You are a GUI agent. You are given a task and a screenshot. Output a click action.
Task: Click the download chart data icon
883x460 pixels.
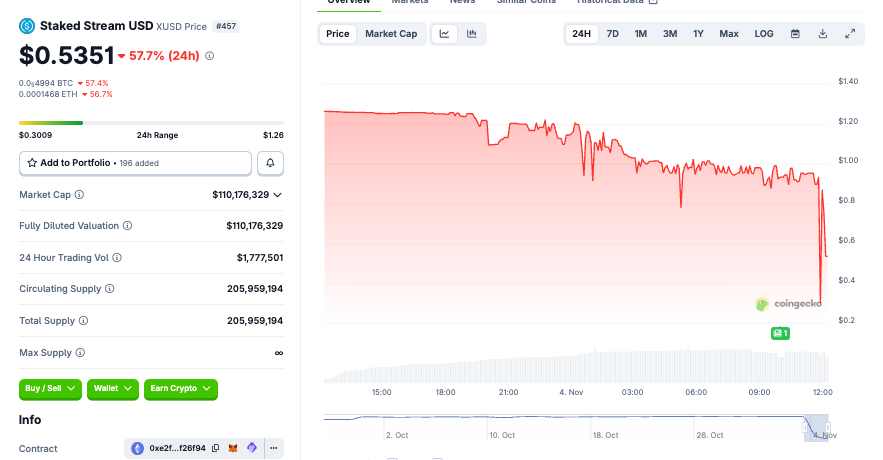822,34
